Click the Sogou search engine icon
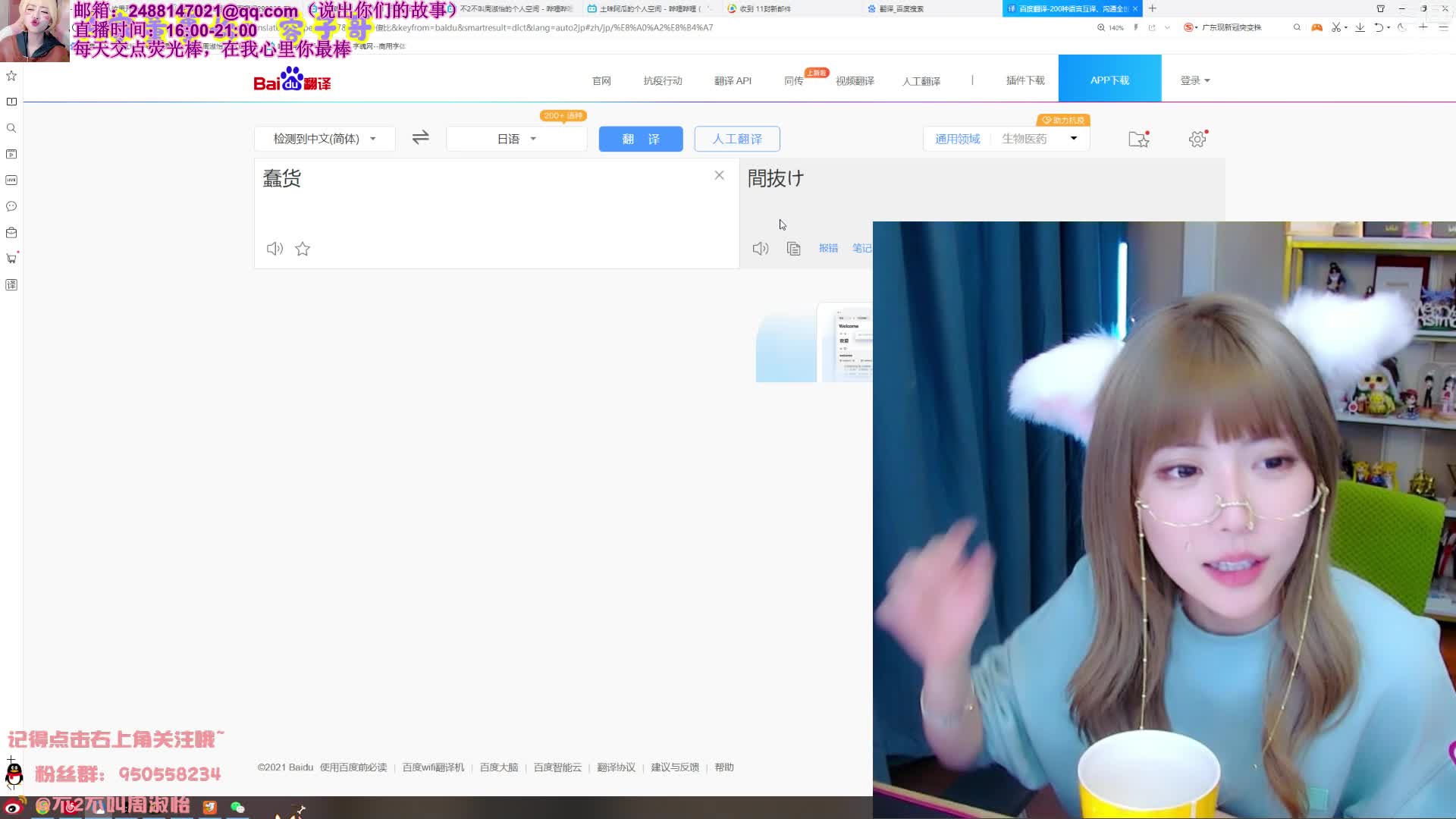 pos(1188,27)
